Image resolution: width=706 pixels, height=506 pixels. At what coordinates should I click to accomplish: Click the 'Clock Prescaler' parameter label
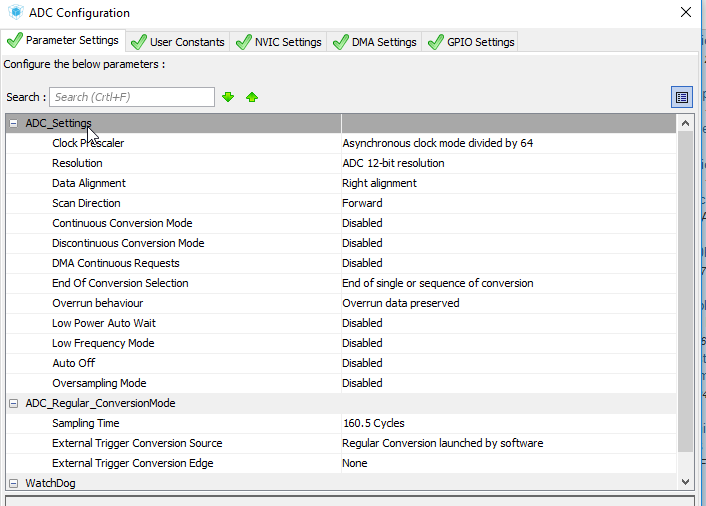(88, 143)
